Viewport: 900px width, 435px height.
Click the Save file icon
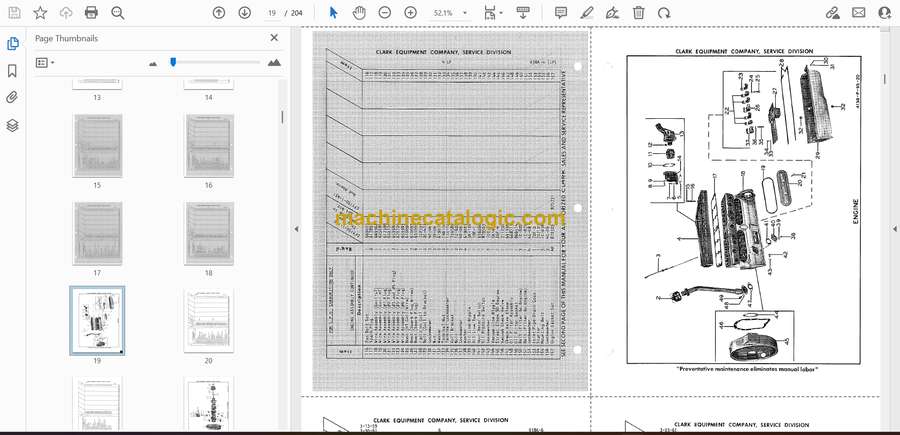click(x=14, y=13)
